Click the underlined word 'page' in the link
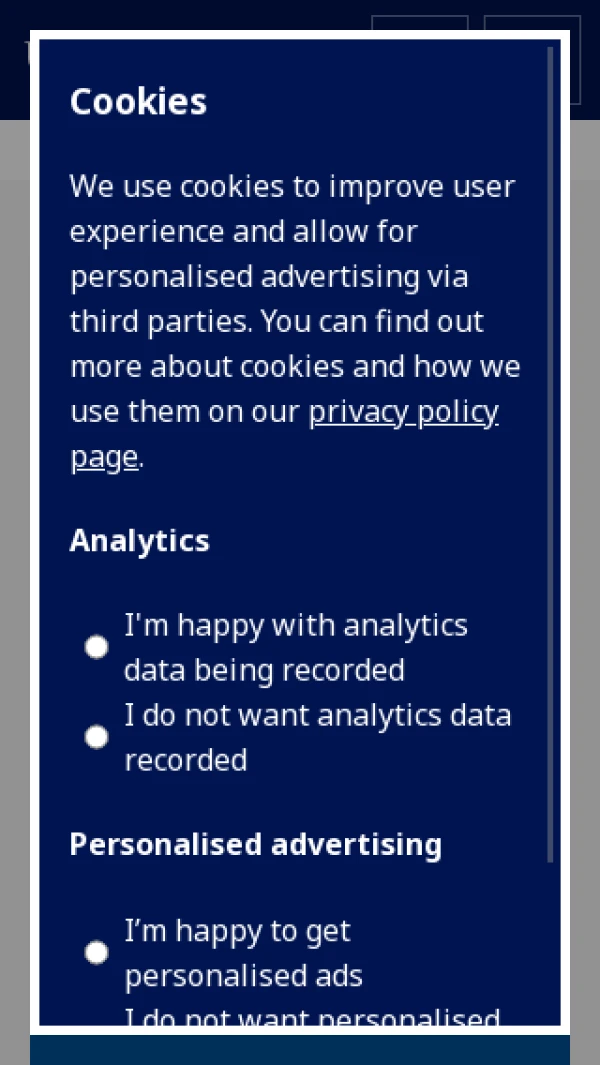 tap(104, 458)
